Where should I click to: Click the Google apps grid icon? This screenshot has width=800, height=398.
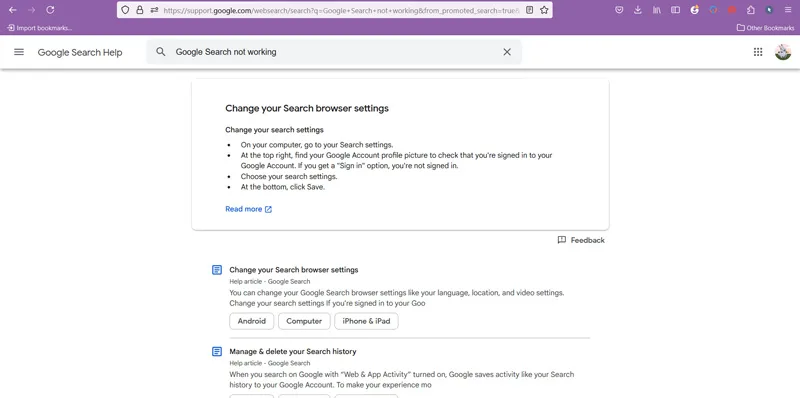pos(758,52)
